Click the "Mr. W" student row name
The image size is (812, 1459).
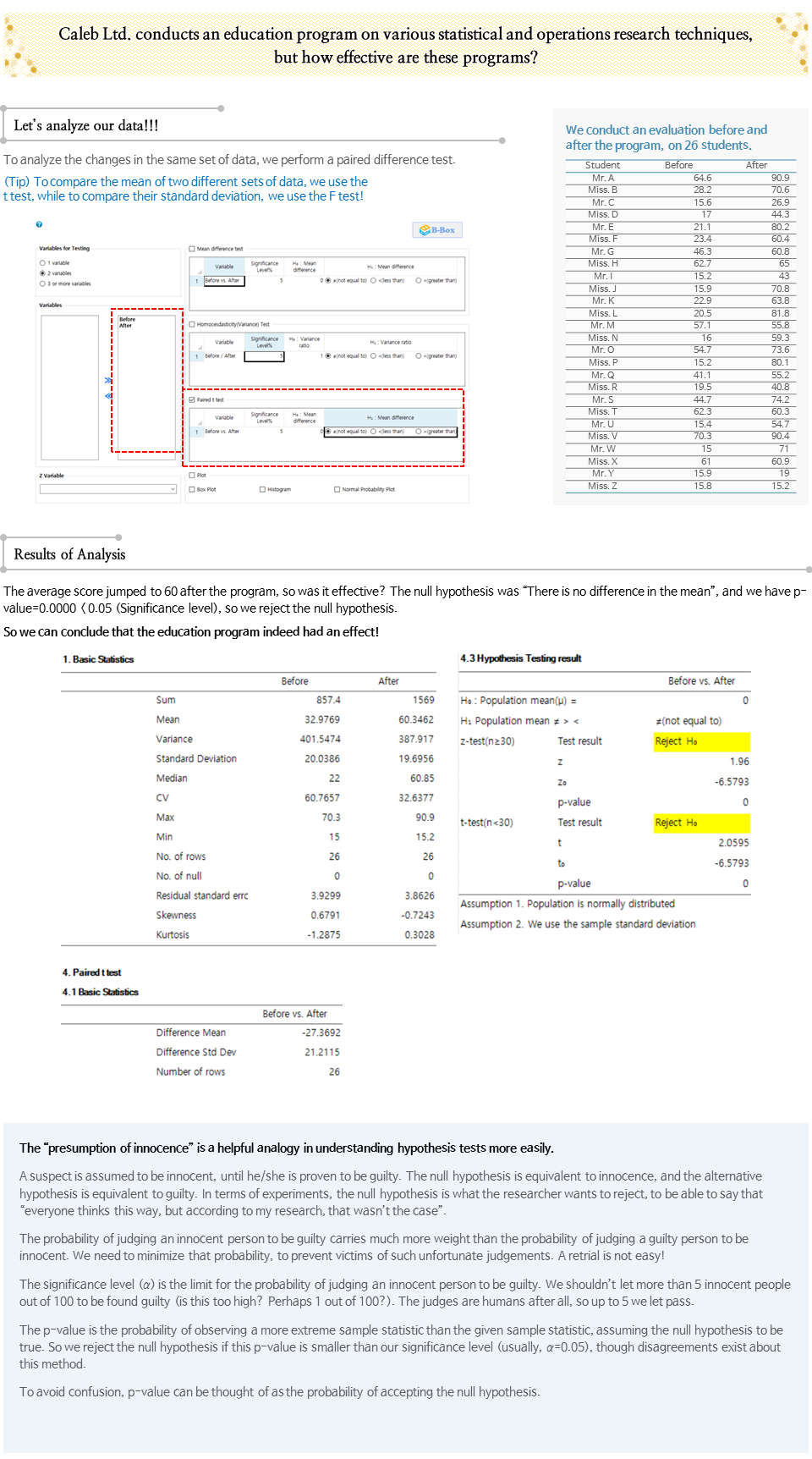point(603,449)
